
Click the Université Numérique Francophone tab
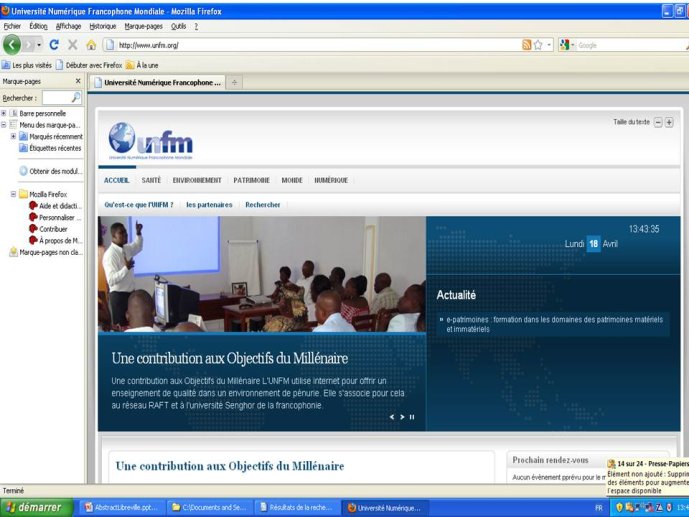click(x=157, y=83)
